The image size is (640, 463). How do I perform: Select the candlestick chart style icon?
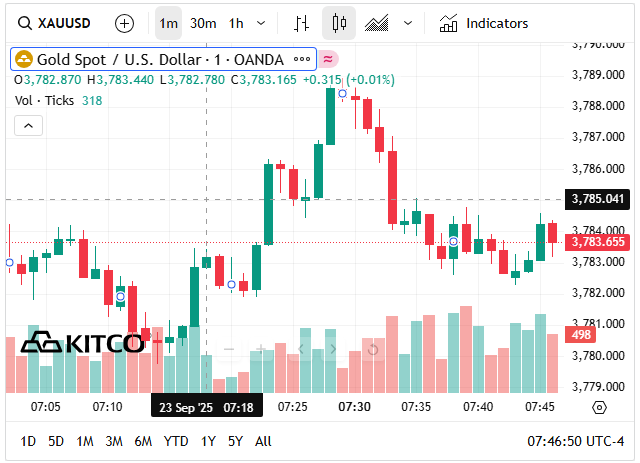click(x=339, y=22)
